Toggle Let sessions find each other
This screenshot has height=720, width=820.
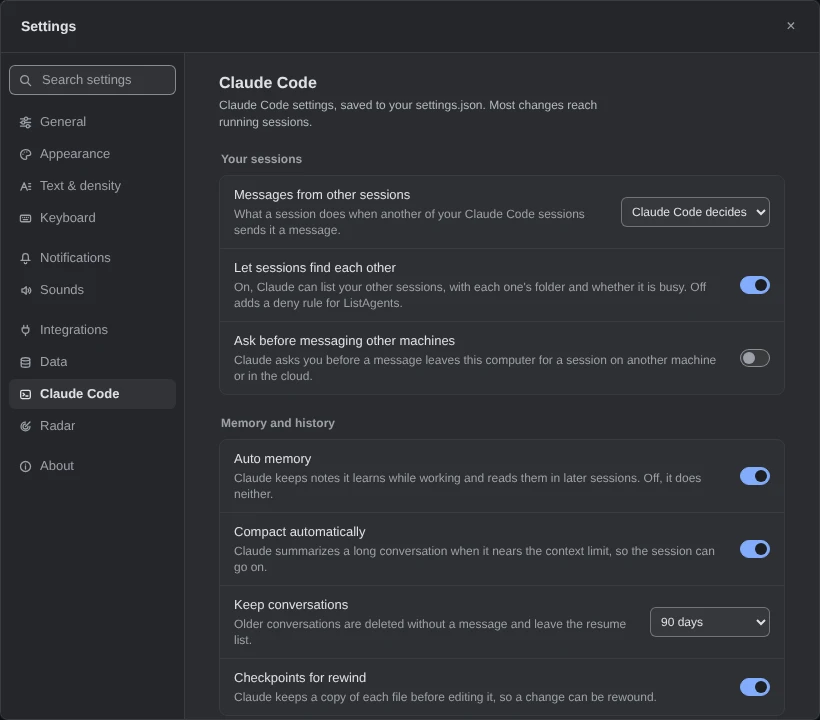[x=754, y=285]
